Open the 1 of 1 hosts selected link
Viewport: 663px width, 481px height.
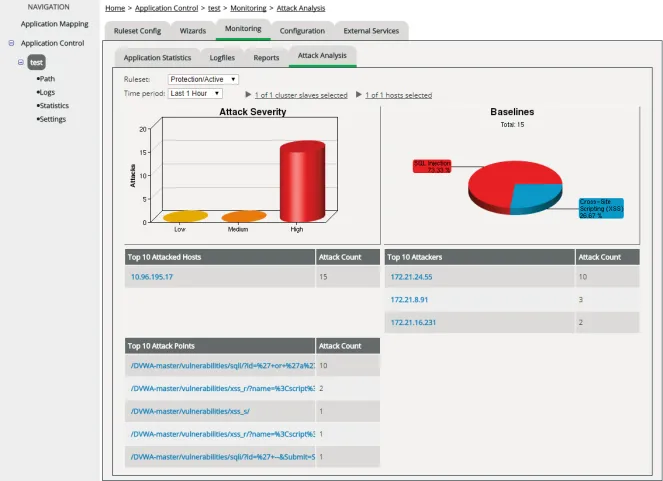pyautogui.click(x=399, y=95)
